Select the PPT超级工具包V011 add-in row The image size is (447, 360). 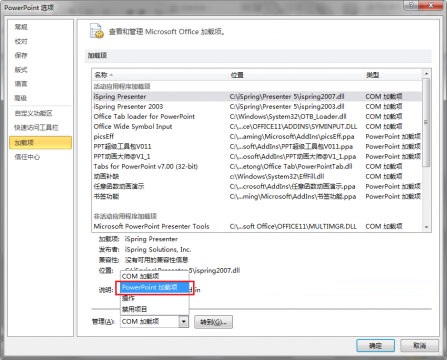257,147
